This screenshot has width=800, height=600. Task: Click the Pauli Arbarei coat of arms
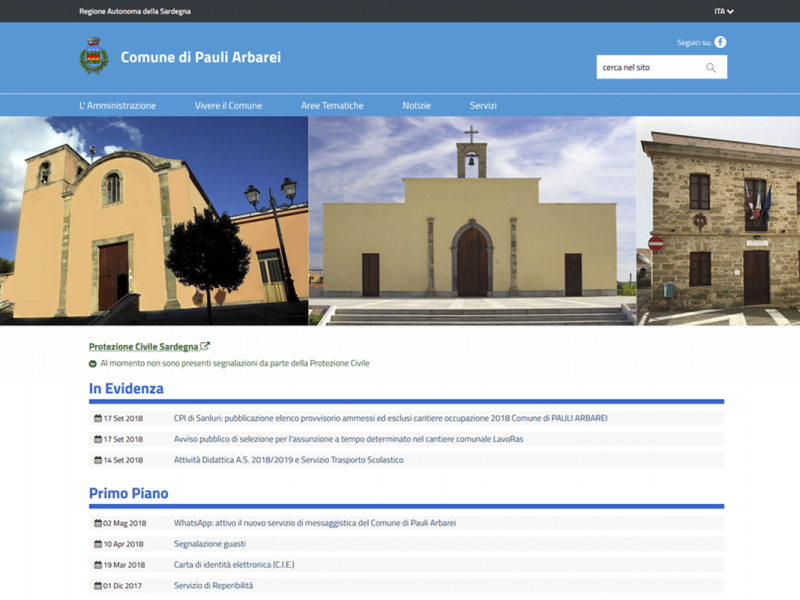[x=94, y=56]
